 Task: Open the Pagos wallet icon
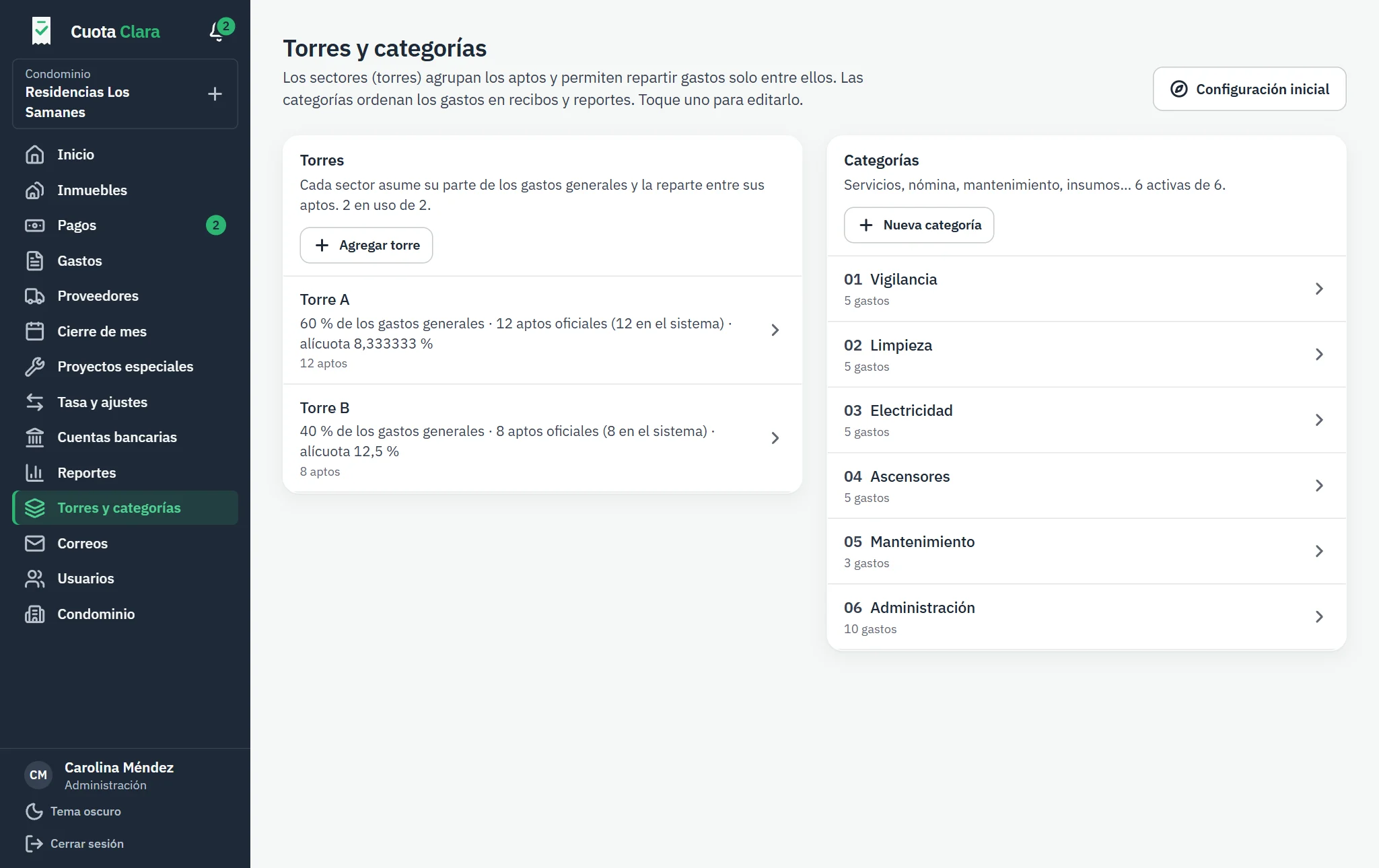click(x=35, y=225)
